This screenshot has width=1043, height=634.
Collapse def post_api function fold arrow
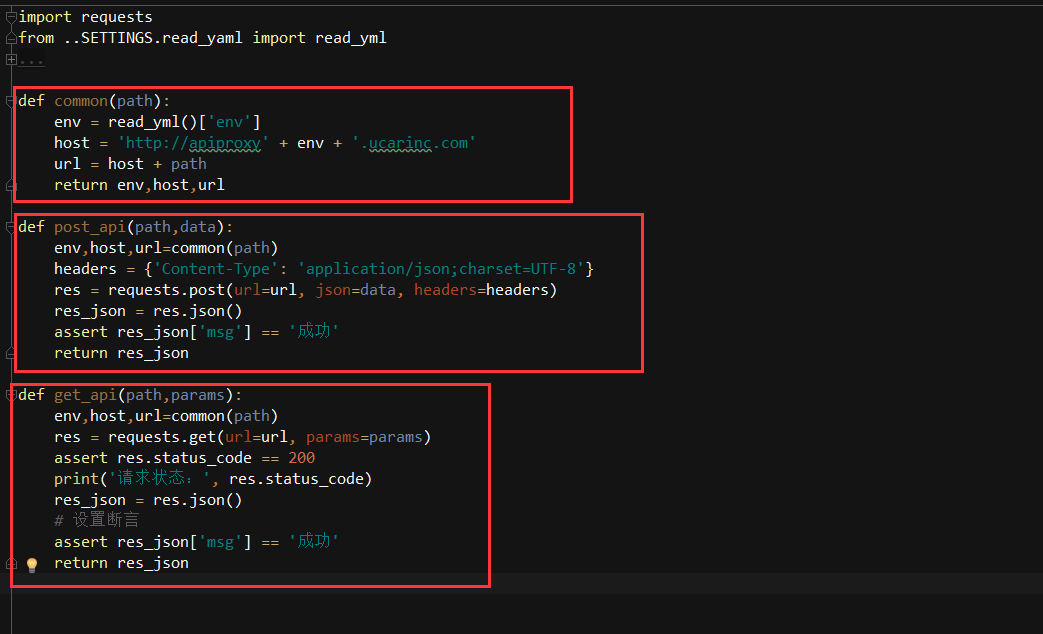pyautogui.click(x=11, y=228)
